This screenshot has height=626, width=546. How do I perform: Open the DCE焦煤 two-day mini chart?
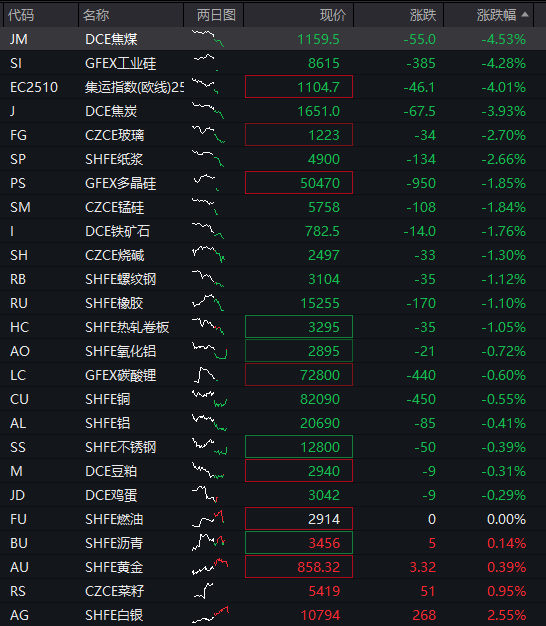pos(208,39)
